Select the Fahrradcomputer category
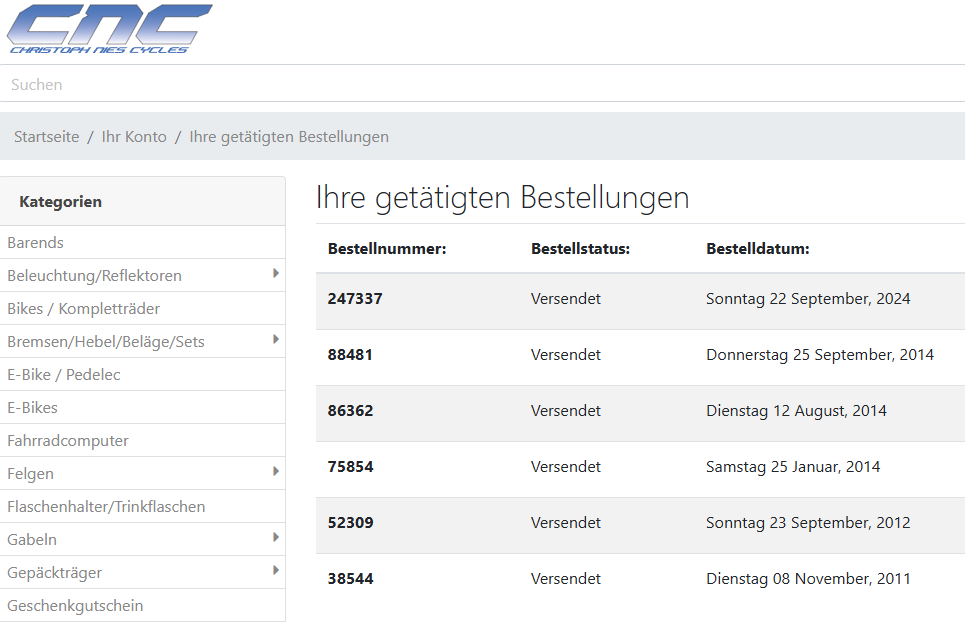The width and height of the screenshot is (965, 622). 68,441
